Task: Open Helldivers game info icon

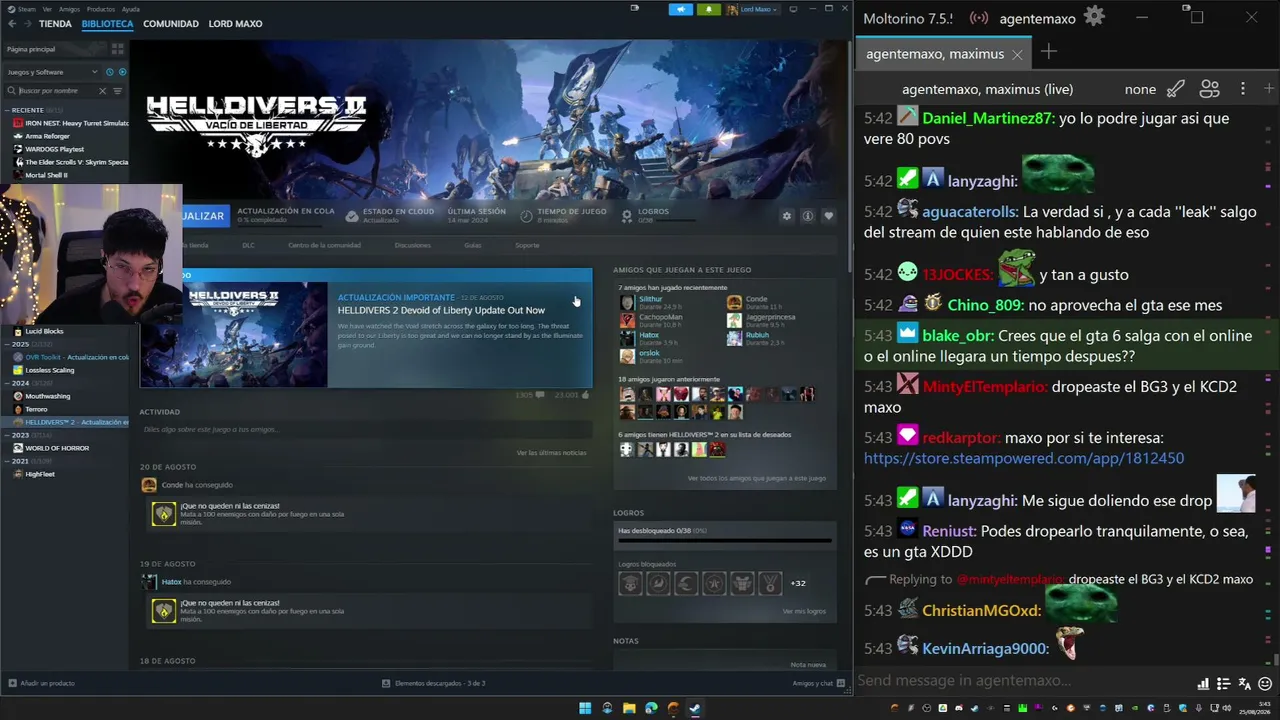Action: point(808,216)
